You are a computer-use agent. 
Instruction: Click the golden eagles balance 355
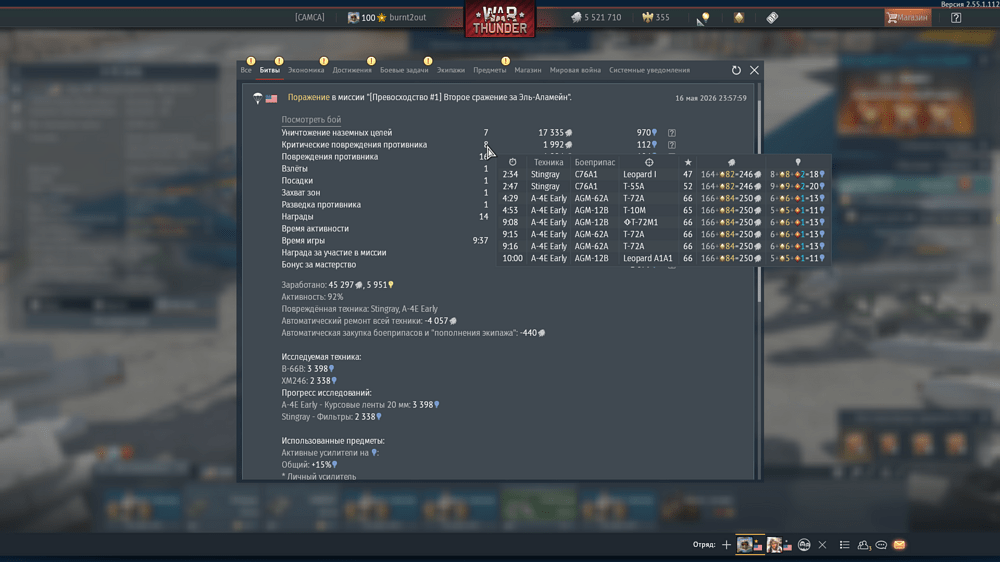(656, 17)
